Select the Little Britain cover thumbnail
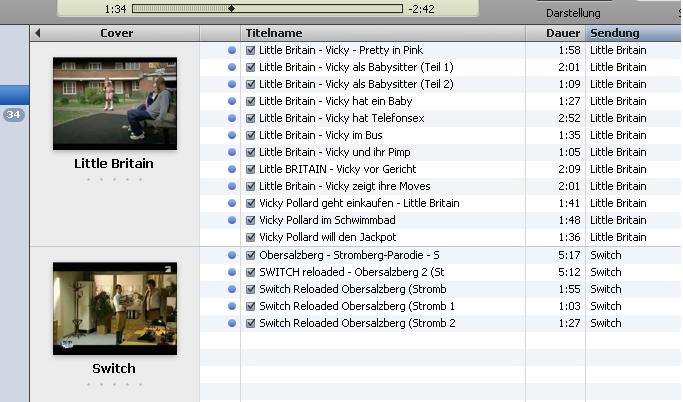683x402 pixels. click(x=115, y=104)
